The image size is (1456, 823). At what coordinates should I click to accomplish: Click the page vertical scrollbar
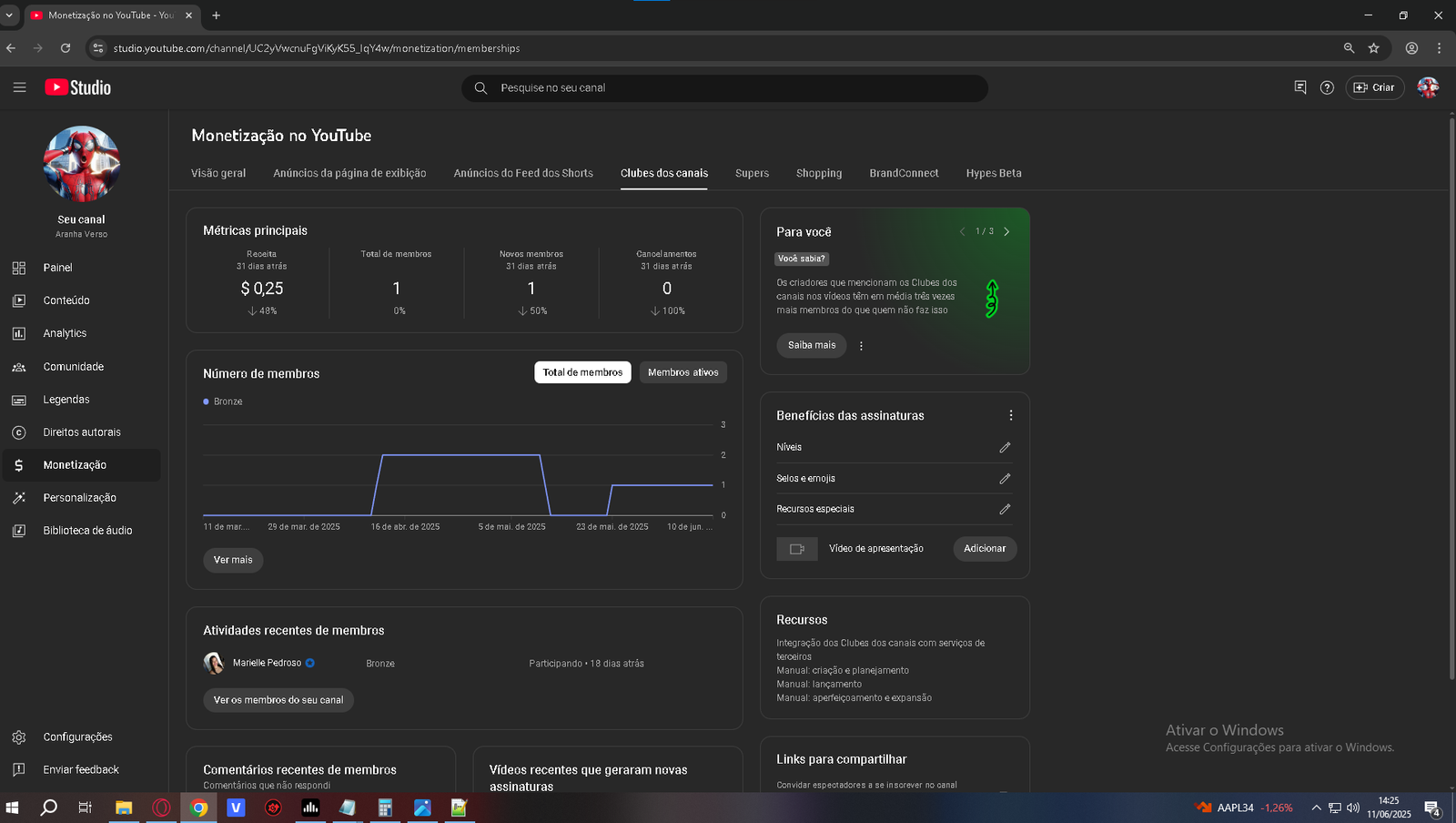click(1451, 399)
